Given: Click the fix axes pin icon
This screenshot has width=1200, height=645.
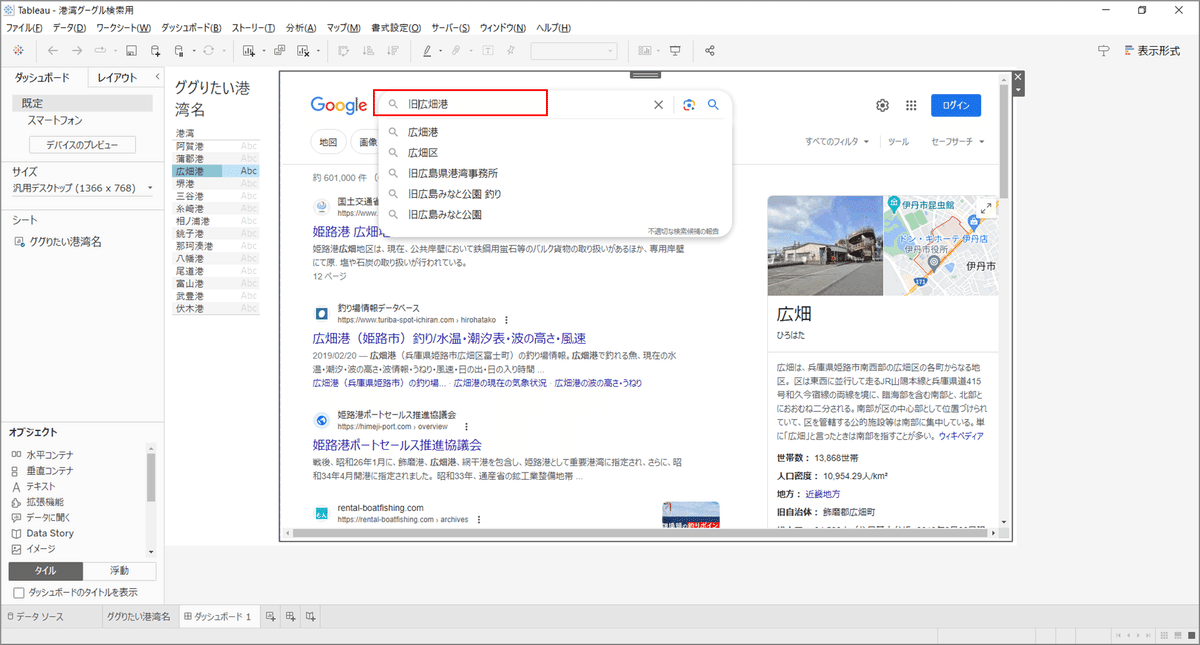Looking at the screenshot, I should coord(511,50).
